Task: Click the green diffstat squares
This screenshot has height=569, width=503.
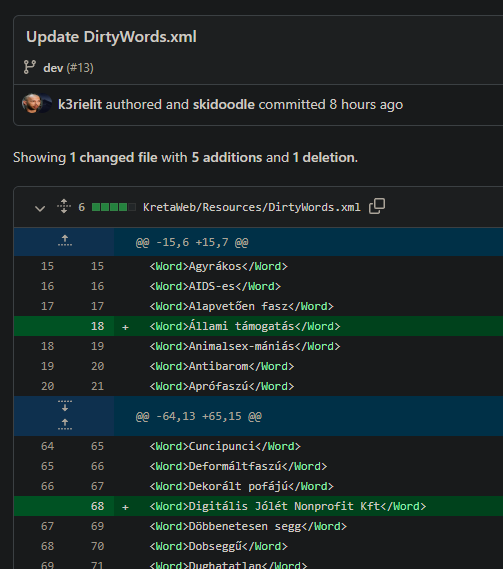Action: (114, 207)
